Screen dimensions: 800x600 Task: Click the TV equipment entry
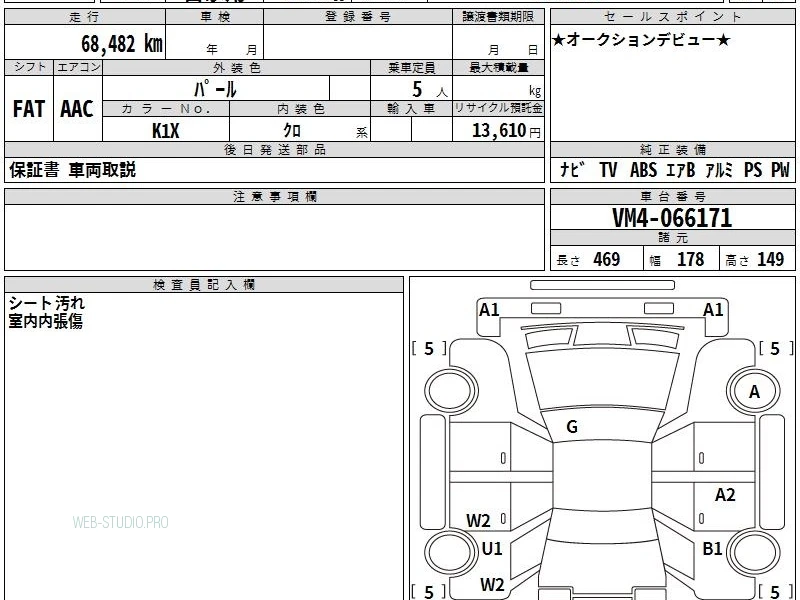point(608,170)
